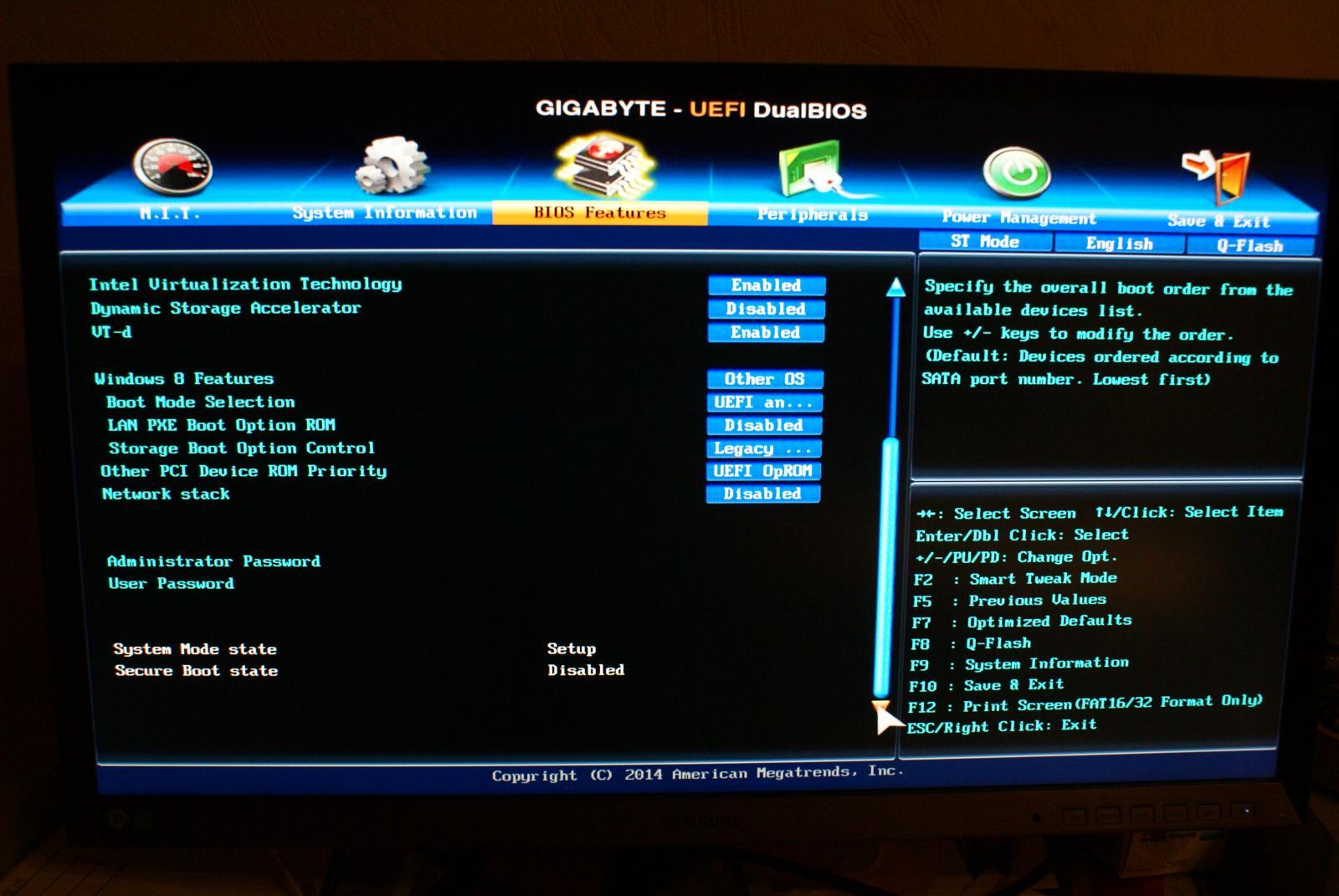Click F9 System Information help line
Image resolution: width=1339 pixels, height=896 pixels.
pyautogui.click(x=1019, y=664)
